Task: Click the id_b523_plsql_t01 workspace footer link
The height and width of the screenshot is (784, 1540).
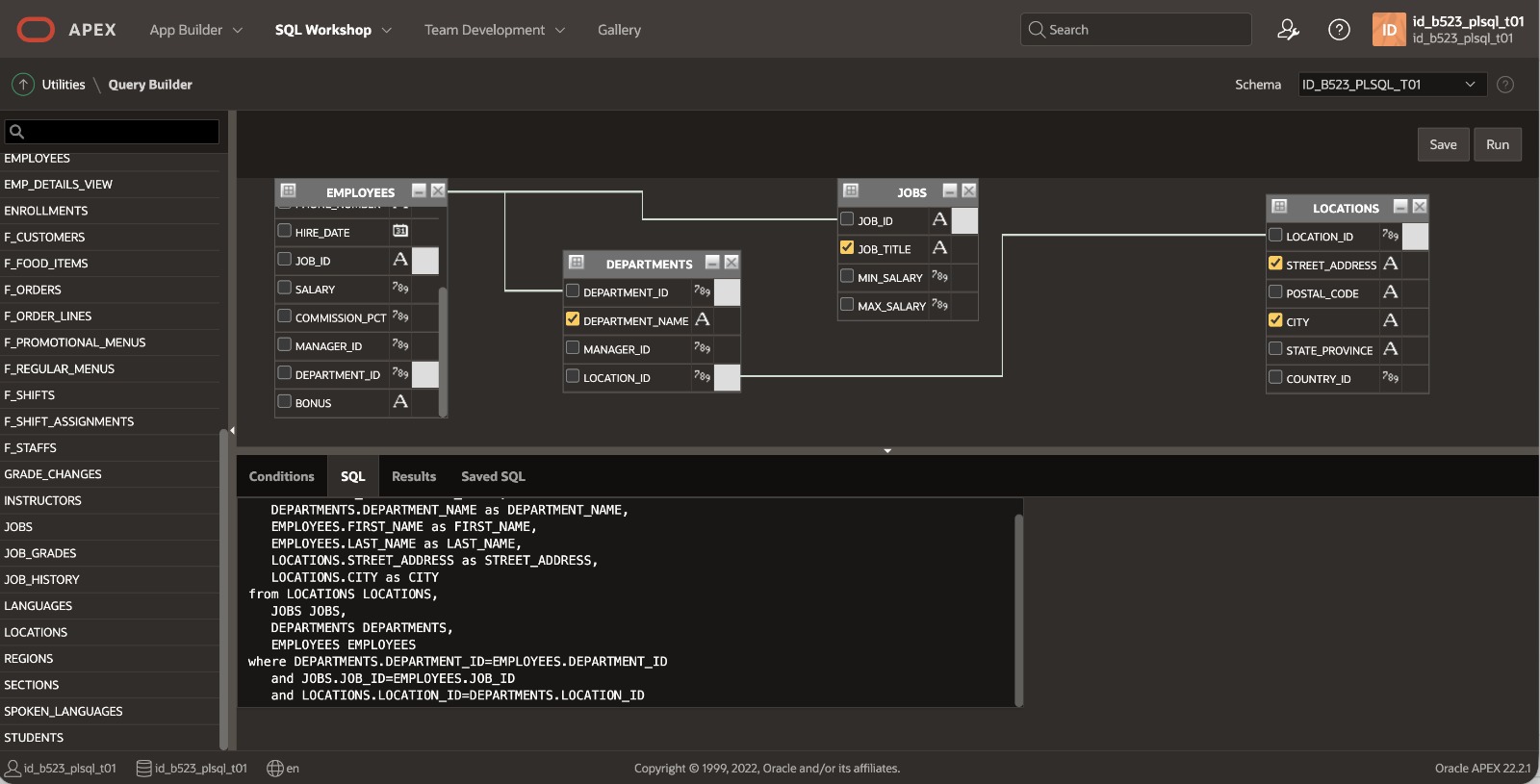Action: (192, 768)
